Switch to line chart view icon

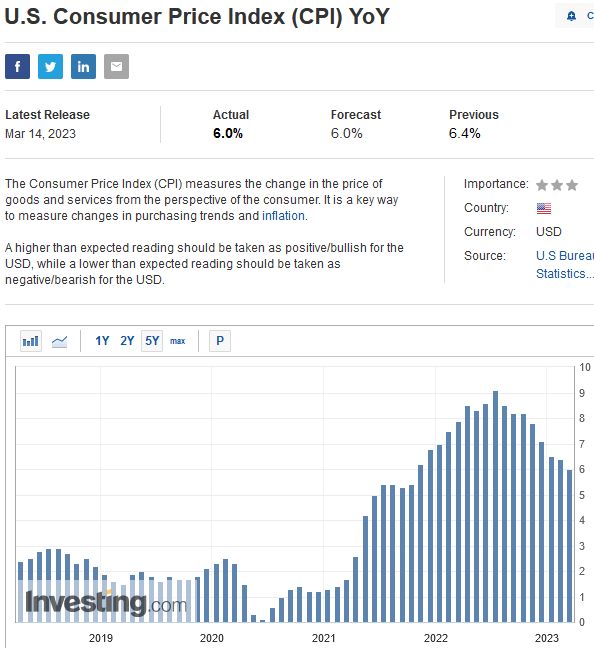pos(60,341)
